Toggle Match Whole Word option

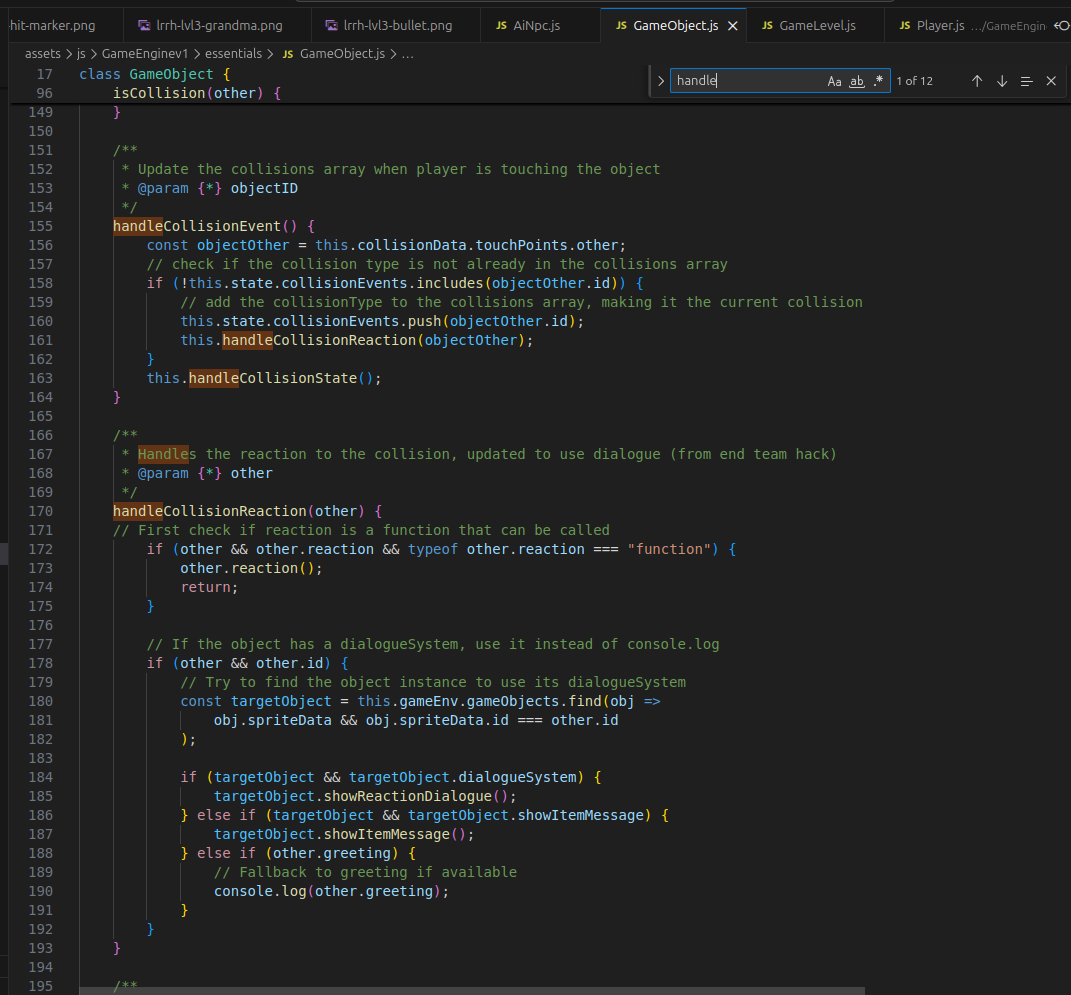(857, 81)
